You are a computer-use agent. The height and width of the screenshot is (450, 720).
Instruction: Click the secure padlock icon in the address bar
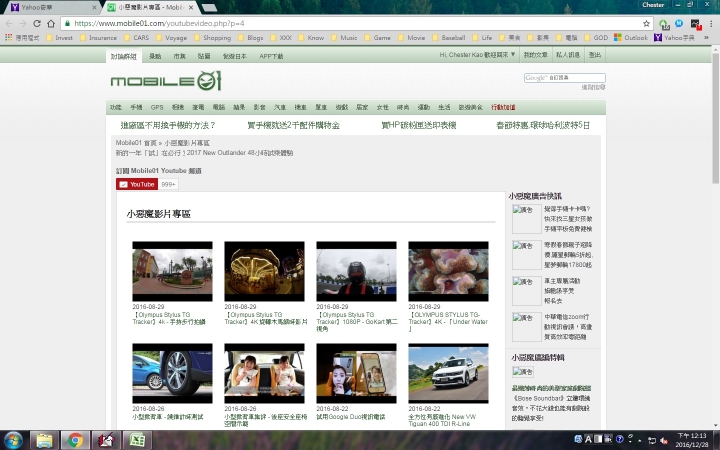click(x=68, y=23)
